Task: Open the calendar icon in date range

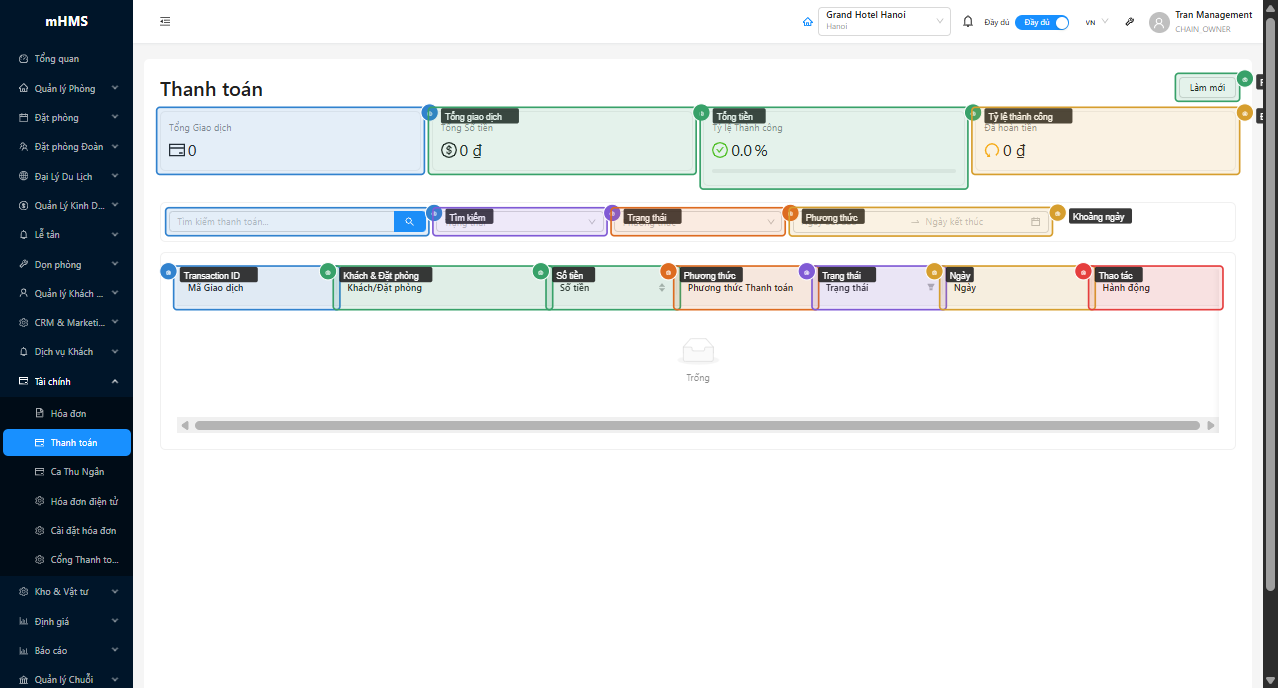Action: tap(1035, 222)
